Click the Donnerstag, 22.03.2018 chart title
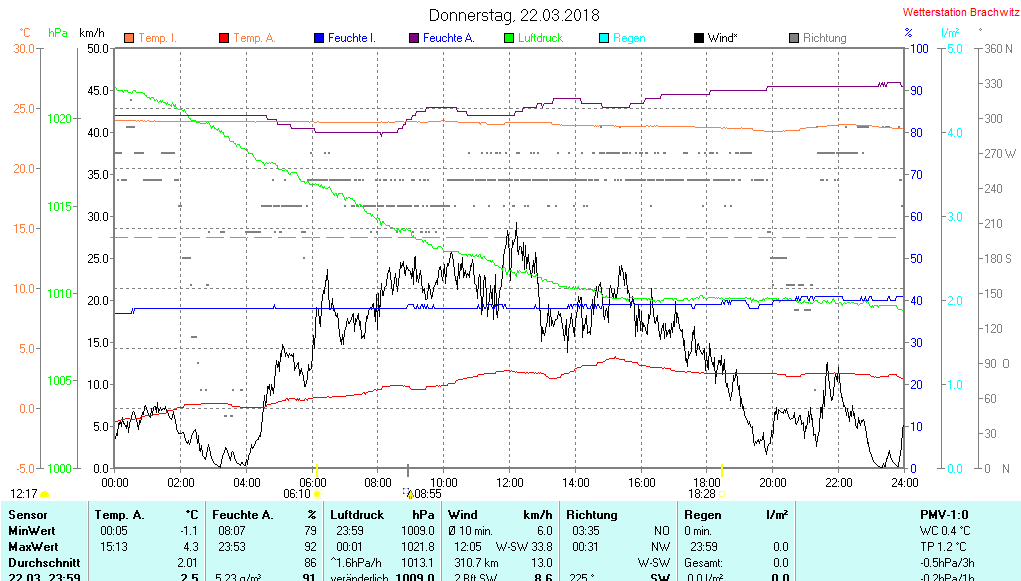Viewport: 1021px width, 581px height. [514, 15]
